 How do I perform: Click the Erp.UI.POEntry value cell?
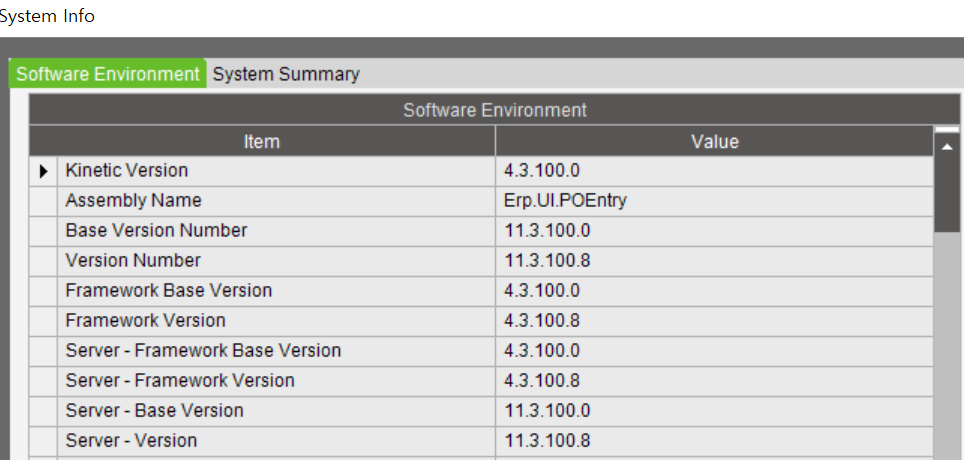714,200
